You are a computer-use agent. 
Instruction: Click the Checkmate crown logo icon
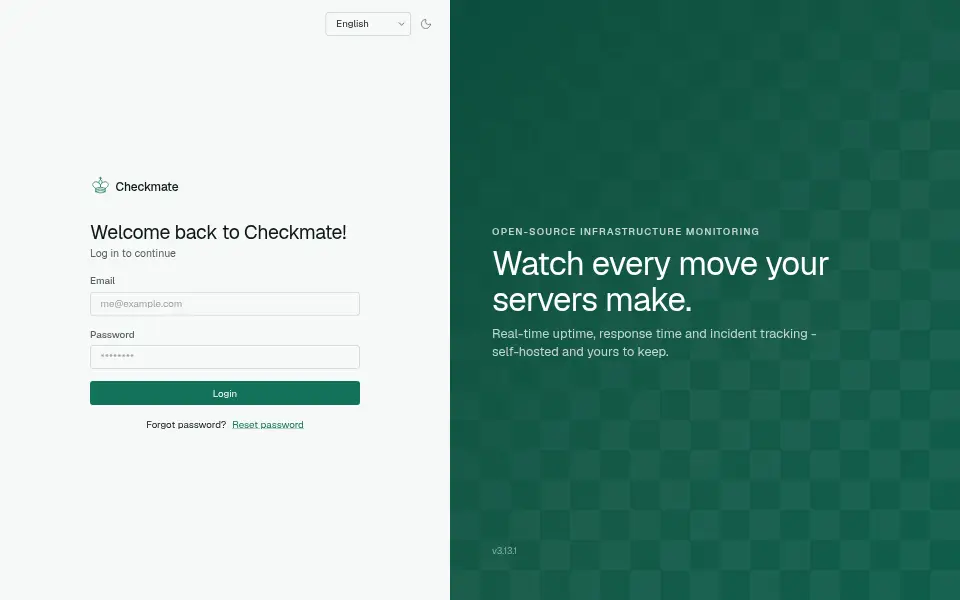point(100,186)
